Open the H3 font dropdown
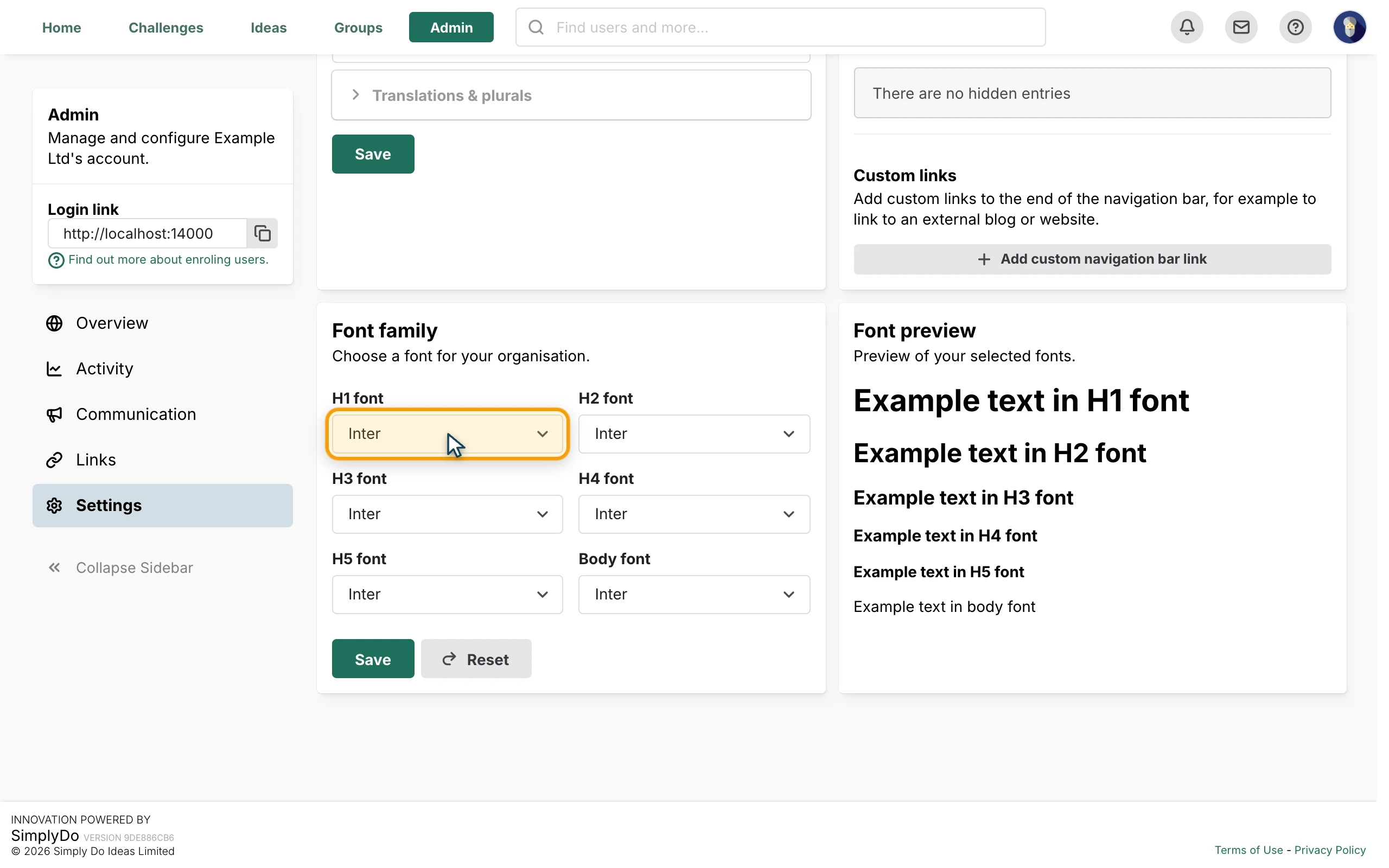Screen dimensions: 1389x868 pos(447,514)
